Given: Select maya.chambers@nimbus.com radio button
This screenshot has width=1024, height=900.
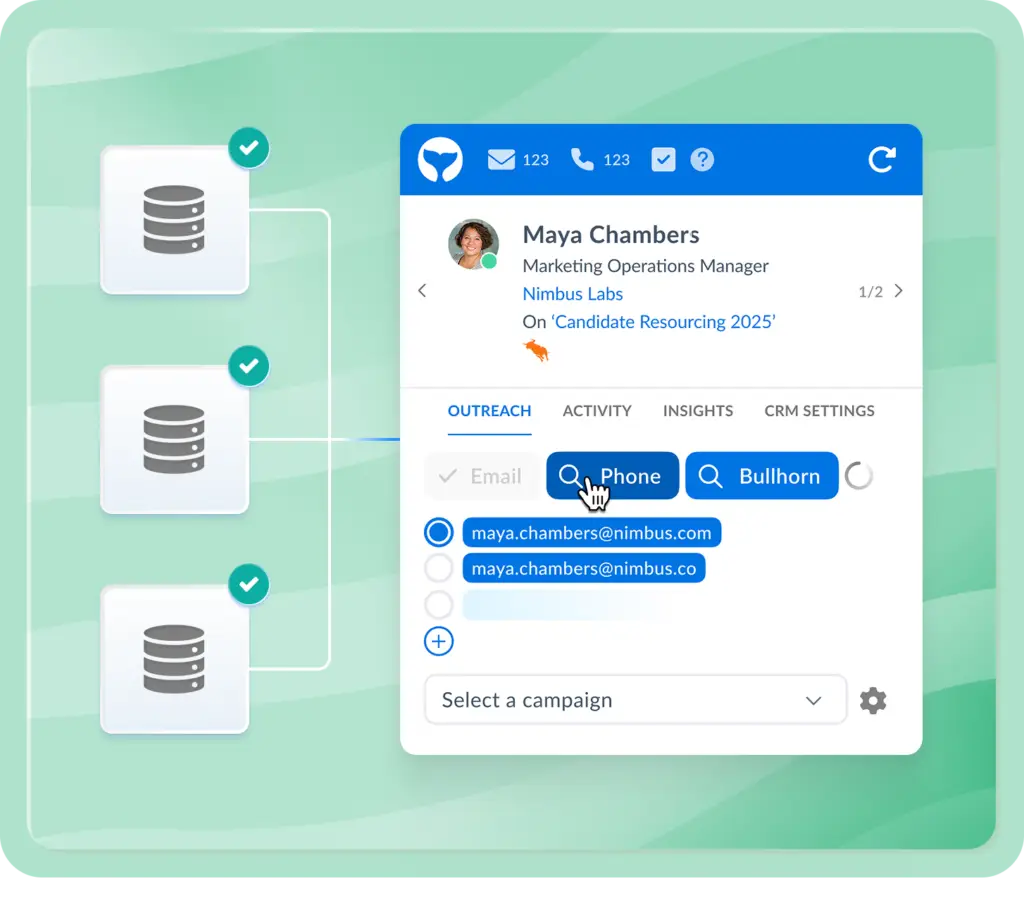Looking at the screenshot, I should (439, 532).
